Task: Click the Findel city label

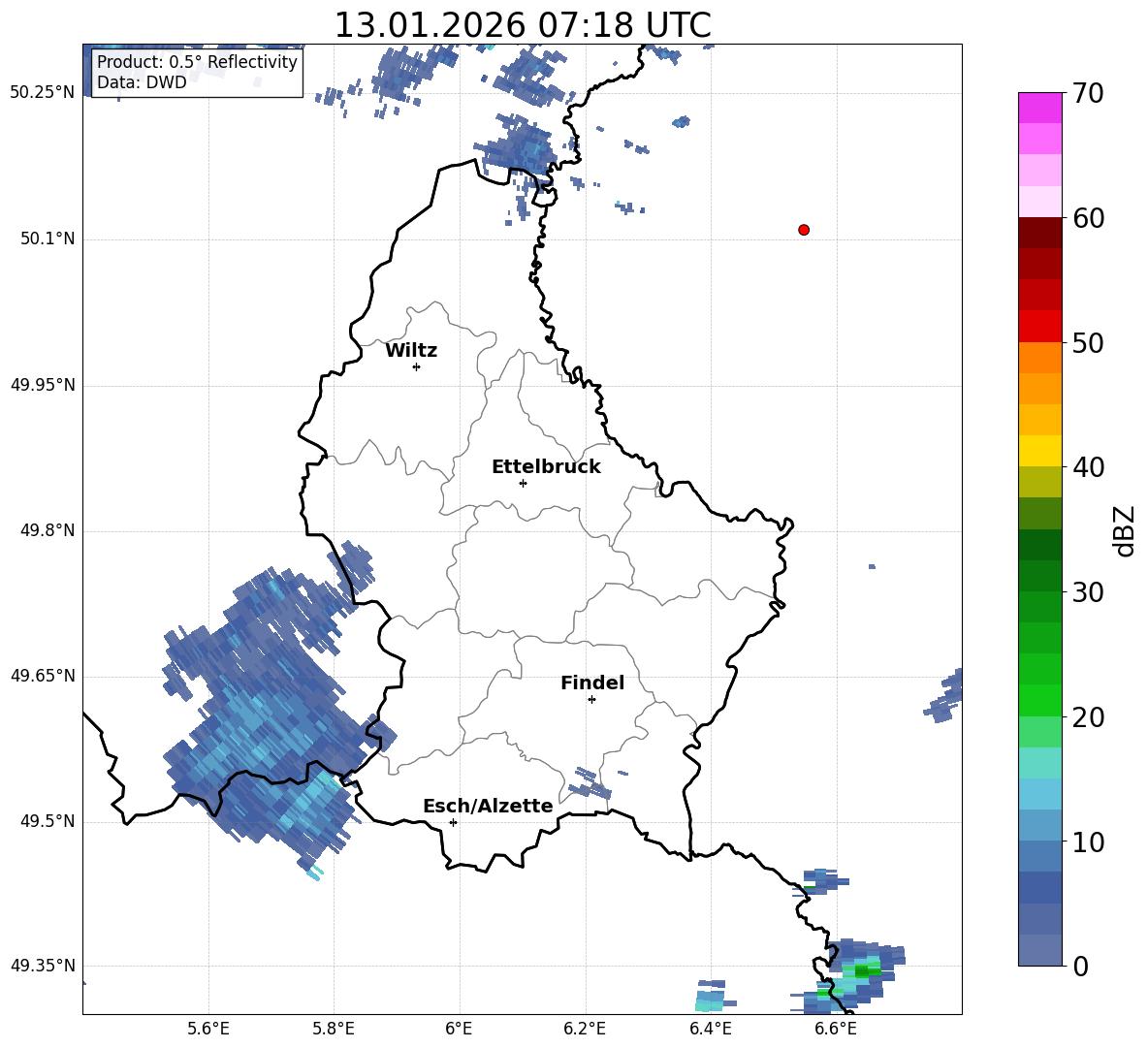Action: pyautogui.click(x=592, y=683)
